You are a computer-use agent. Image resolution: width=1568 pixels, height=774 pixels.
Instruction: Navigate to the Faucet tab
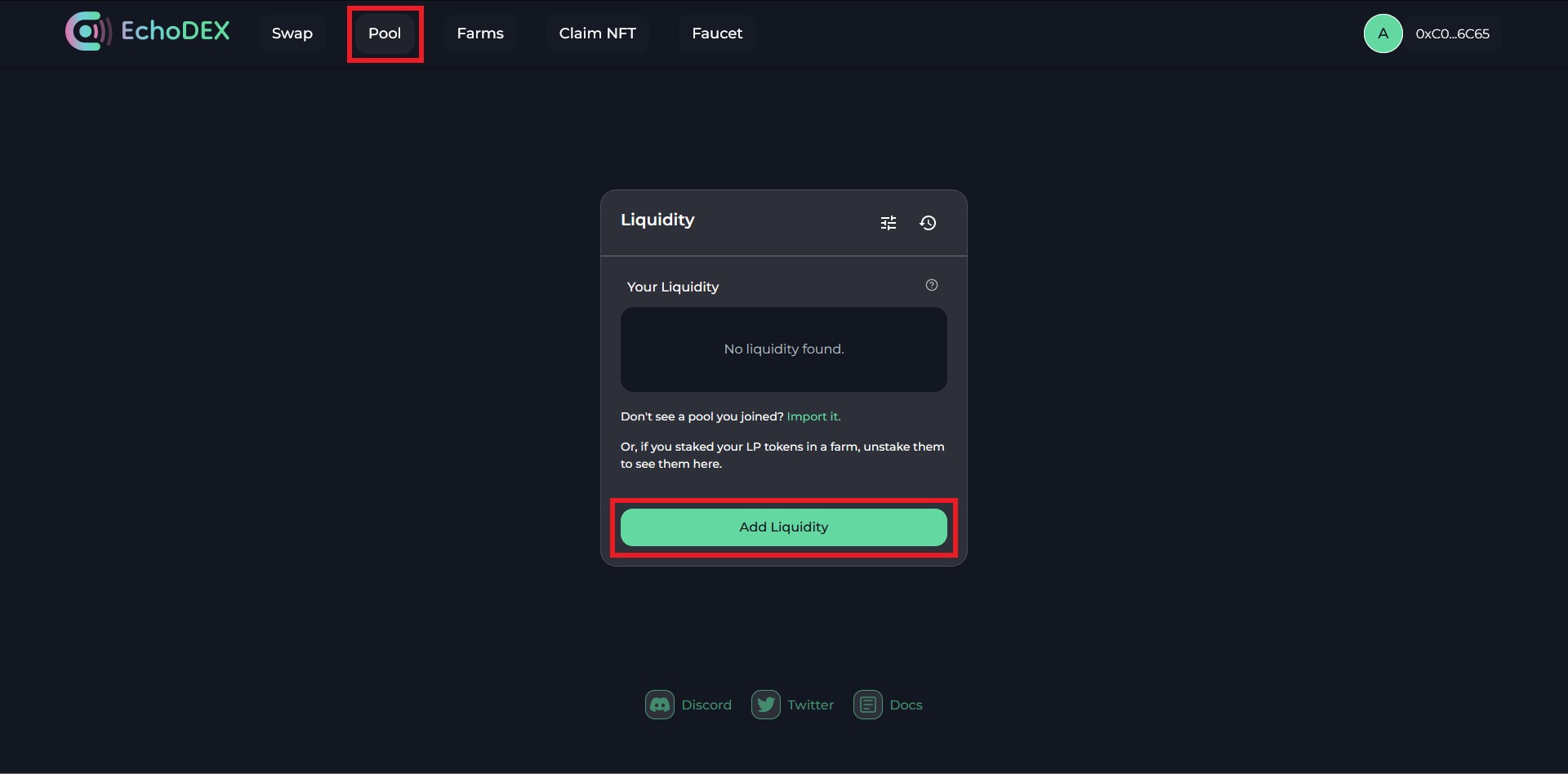coord(717,33)
